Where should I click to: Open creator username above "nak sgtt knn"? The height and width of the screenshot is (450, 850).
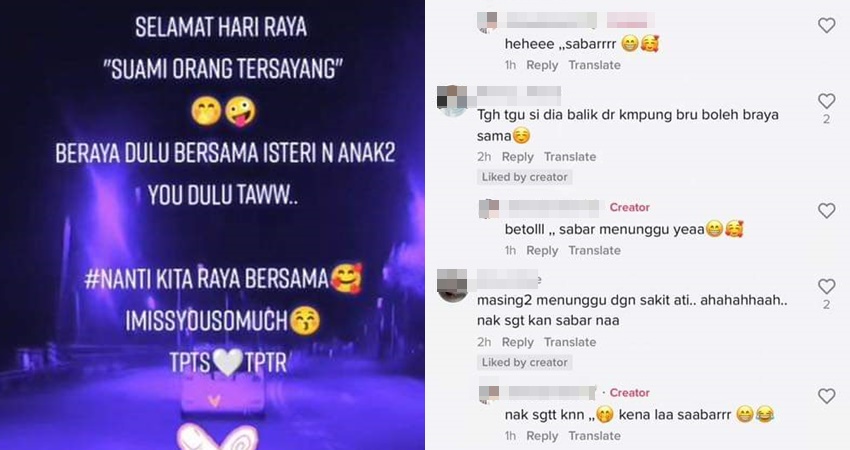point(552,392)
